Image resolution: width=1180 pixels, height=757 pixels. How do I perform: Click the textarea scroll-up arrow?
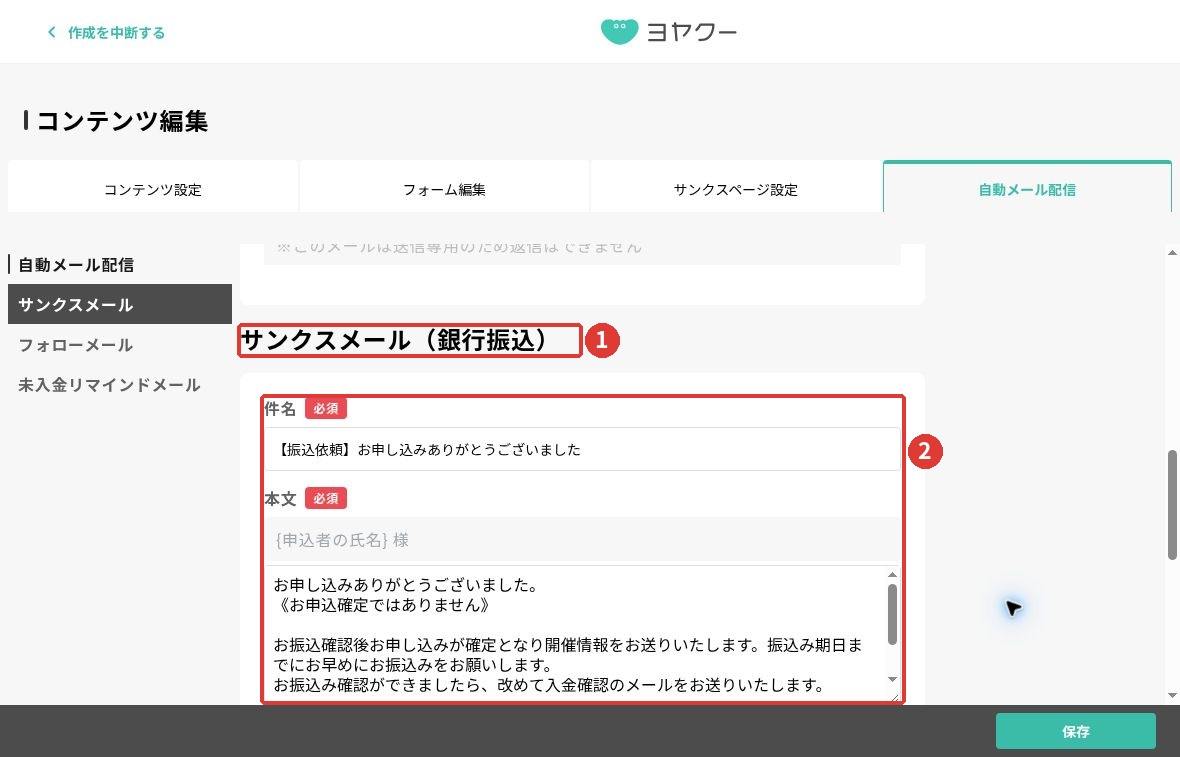[893, 575]
